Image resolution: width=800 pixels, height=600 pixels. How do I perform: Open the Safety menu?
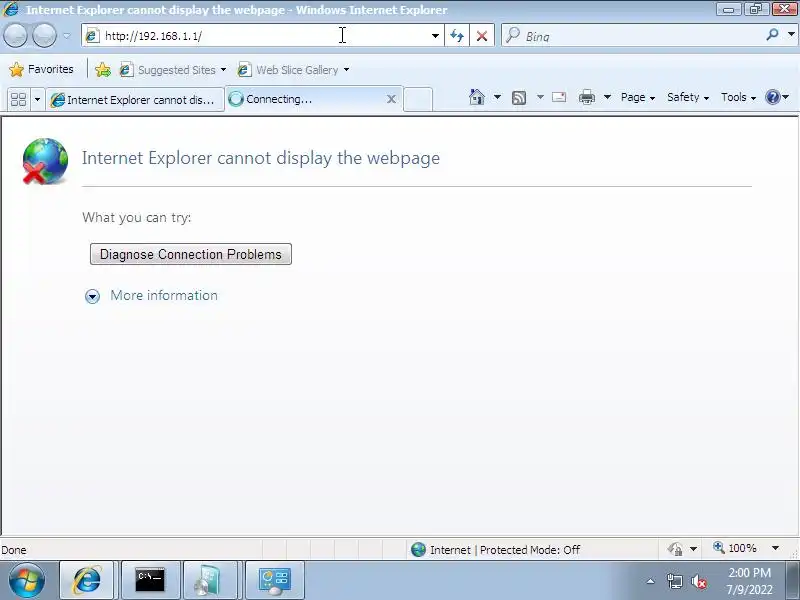point(688,97)
